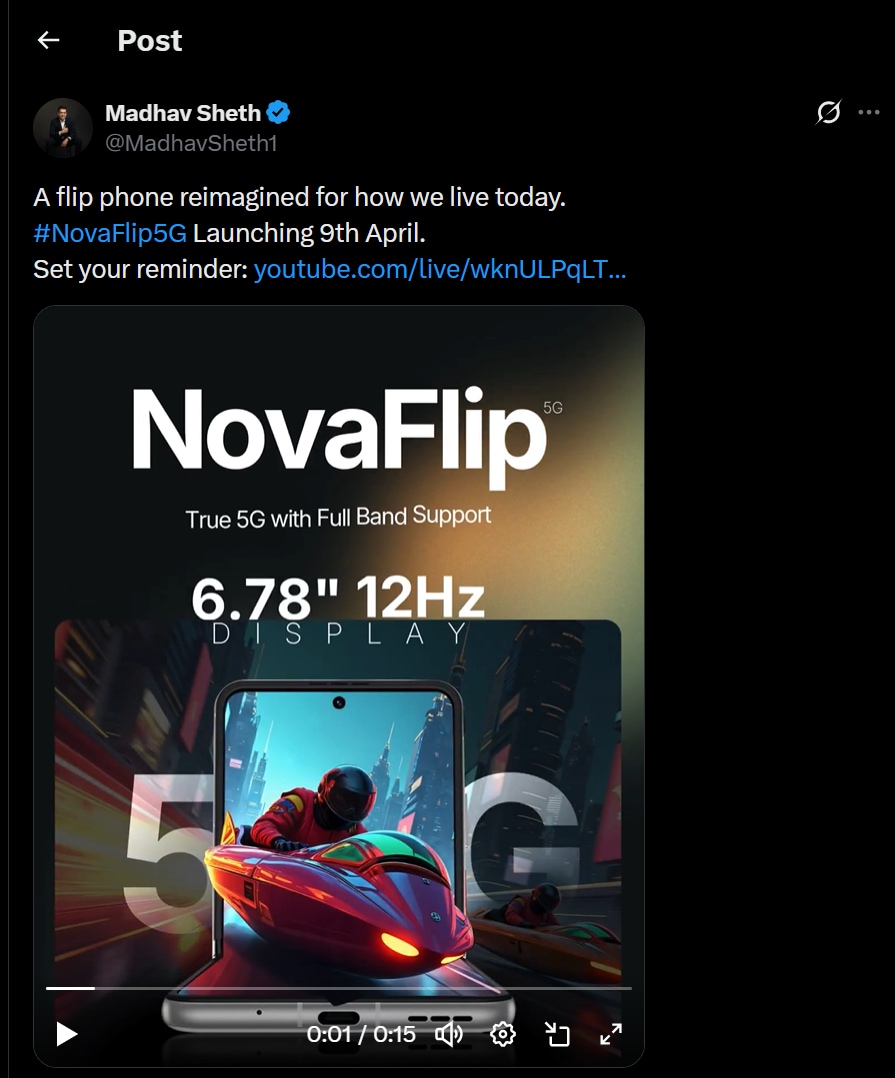Go back using the back arrow
The height and width of the screenshot is (1078, 895).
pos(48,40)
